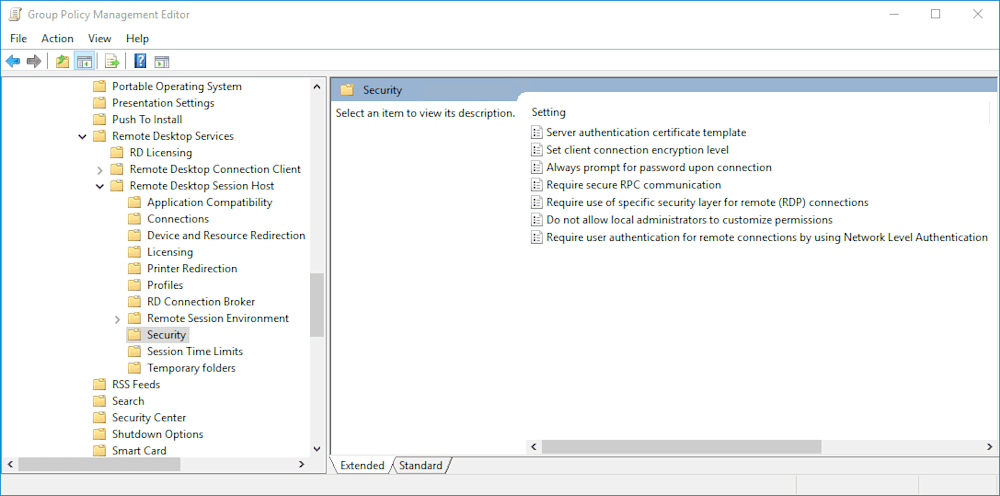This screenshot has width=1000, height=496.
Task: Select the Security Center tree item
Action: coord(149,418)
